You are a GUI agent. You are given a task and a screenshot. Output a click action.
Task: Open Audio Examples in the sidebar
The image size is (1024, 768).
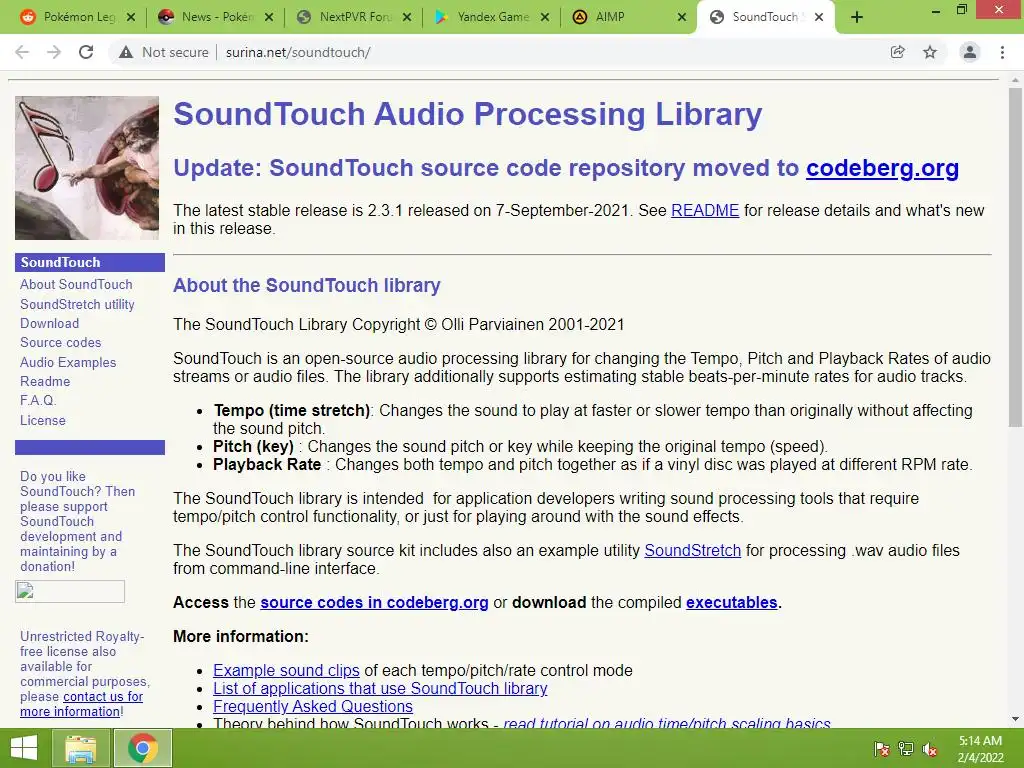[68, 362]
